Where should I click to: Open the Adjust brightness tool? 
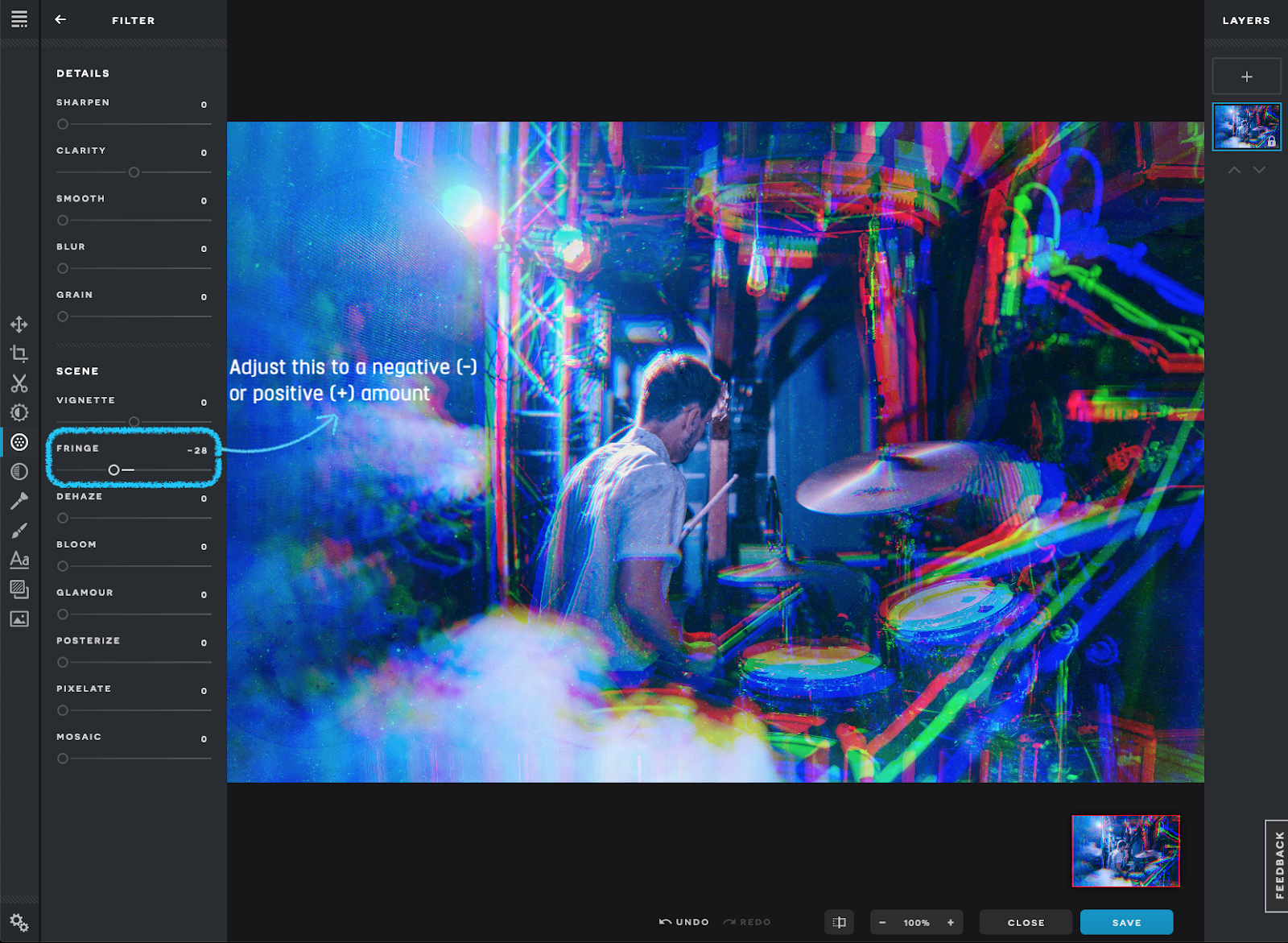(x=19, y=412)
